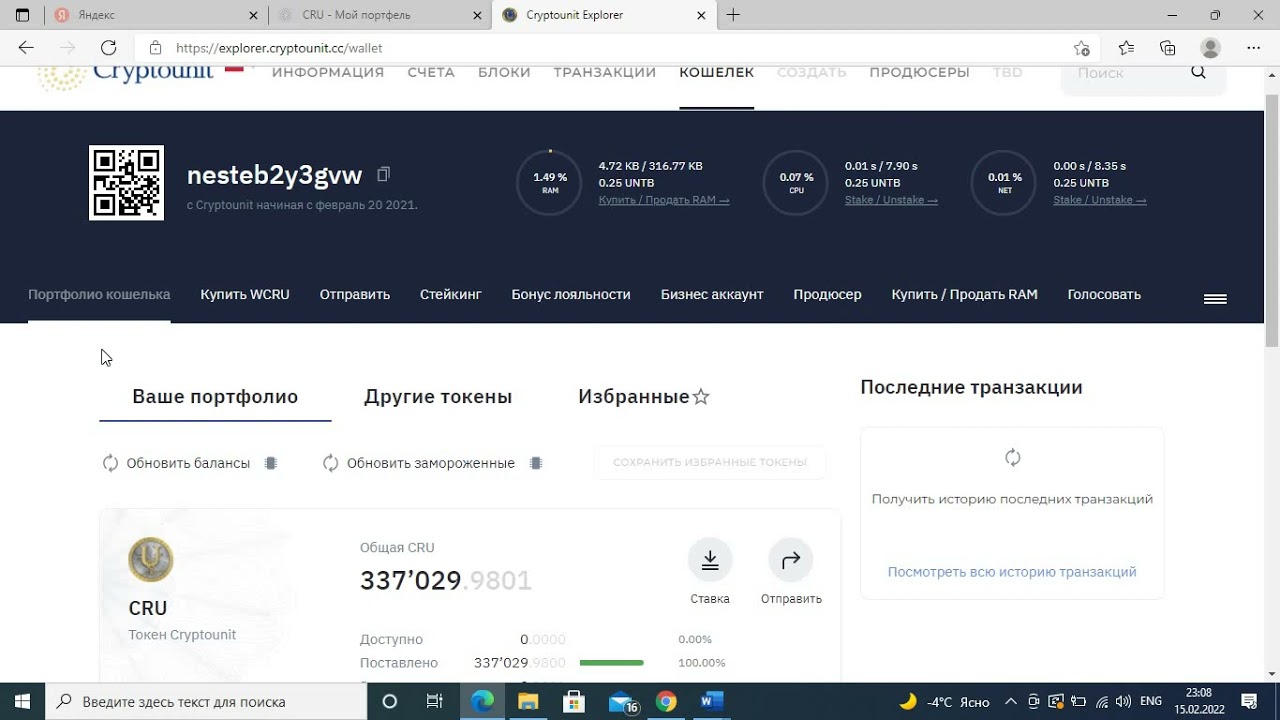Click the Поставлено green progress bar
Screen dimensions: 1280x720
point(611,663)
